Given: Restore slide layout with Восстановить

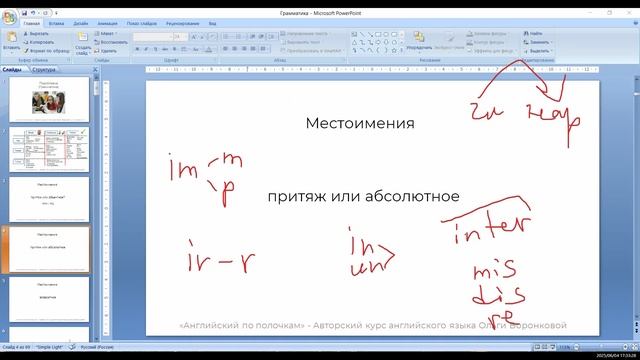Looking at the screenshot, I should [111, 42].
